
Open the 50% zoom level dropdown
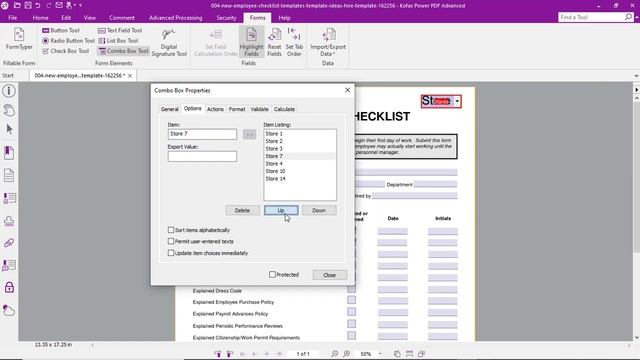[380, 354]
